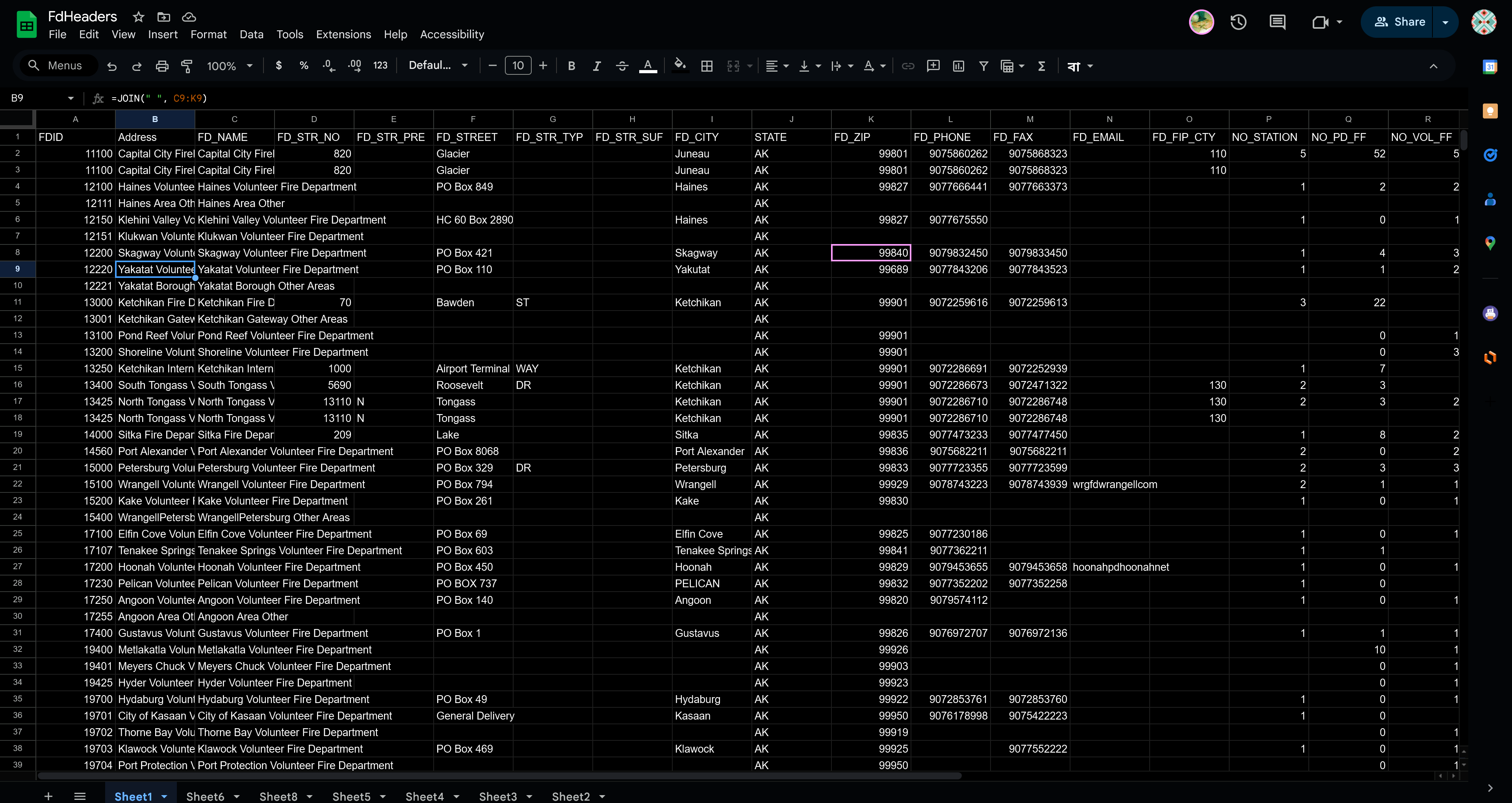
Task: Toggle italic formatting
Action: [x=596, y=66]
